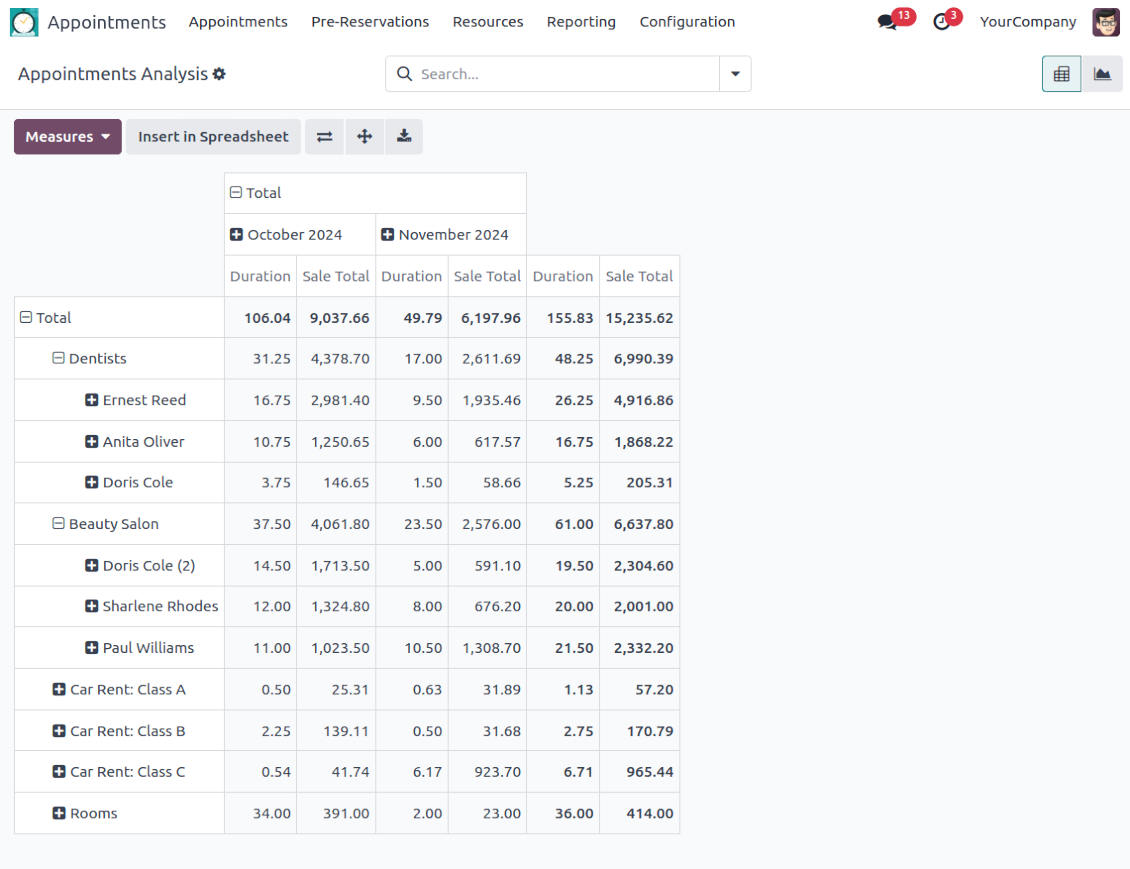Sort by overall Total Sale Total header
Image resolution: width=1130 pixels, height=869 pixels.
click(x=639, y=276)
